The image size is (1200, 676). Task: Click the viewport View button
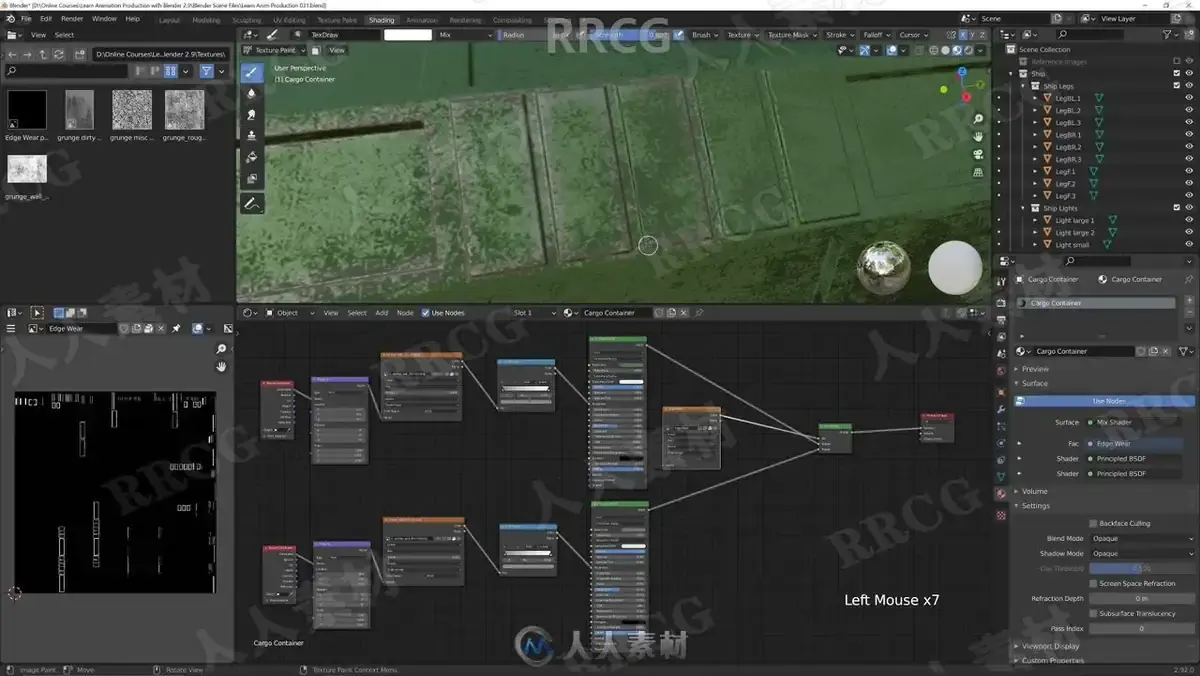pyautogui.click(x=337, y=50)
